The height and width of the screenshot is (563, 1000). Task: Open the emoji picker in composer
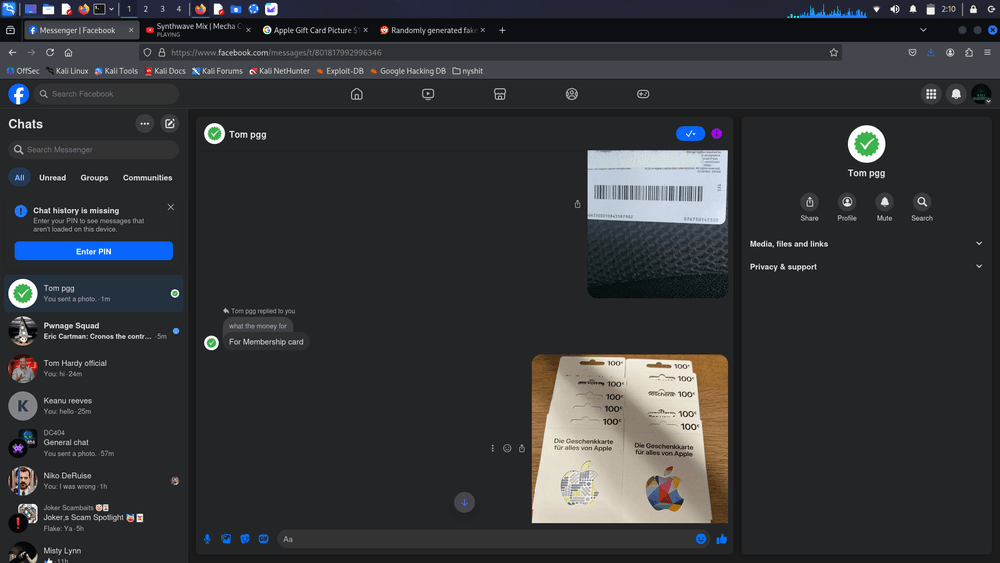(701, 539)
